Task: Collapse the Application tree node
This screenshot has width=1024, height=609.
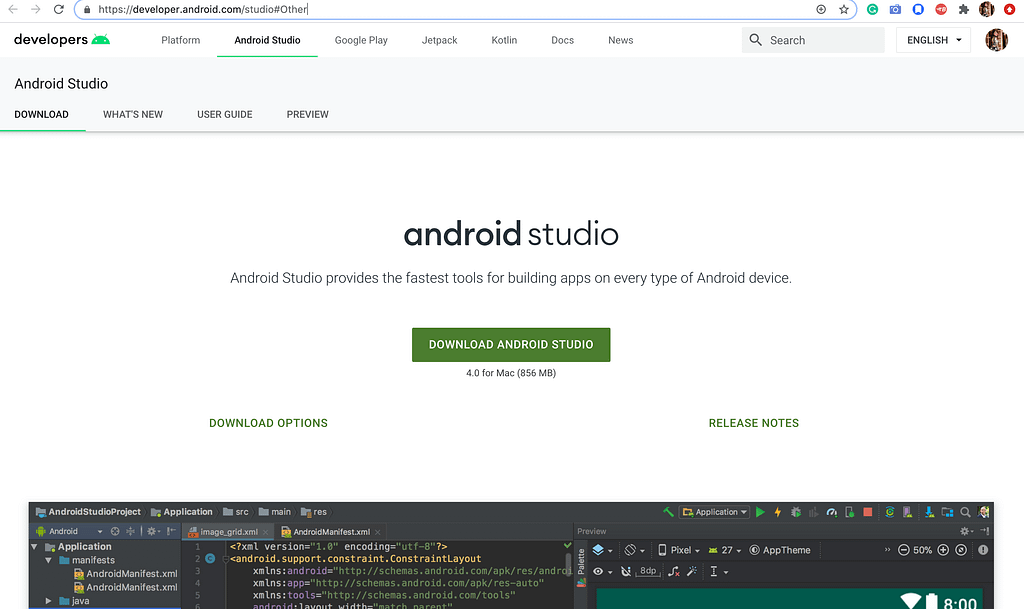Action: 35,547
